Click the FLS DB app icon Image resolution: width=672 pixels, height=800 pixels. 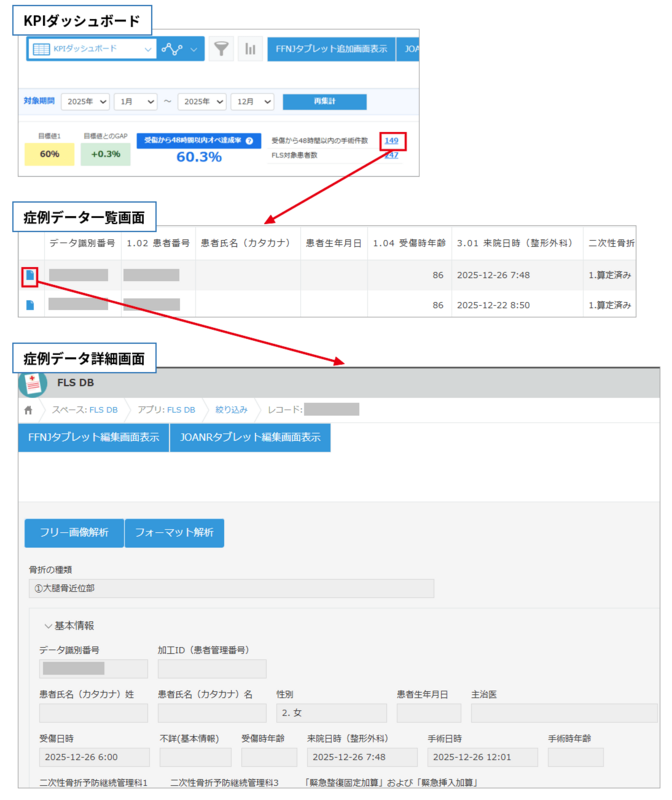click(33, 384)
